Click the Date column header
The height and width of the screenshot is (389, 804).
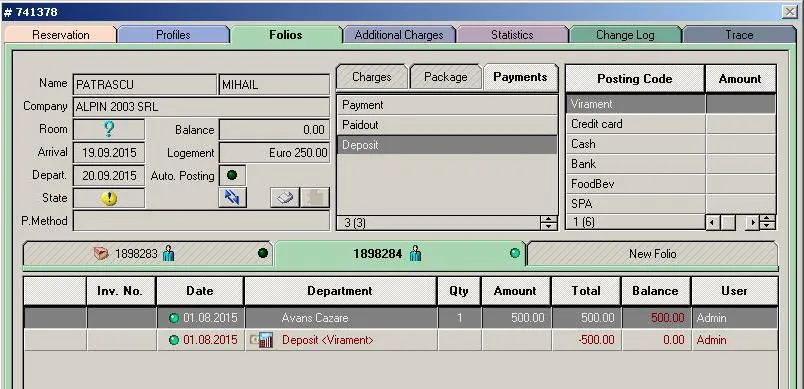(x=200, y=291)
